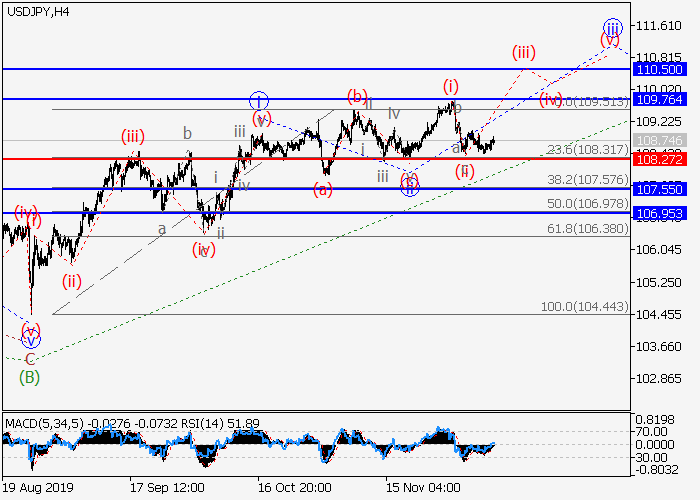
Task: Click the 19 Aug 2019 date marker
Action: click(x=36, y=487)
